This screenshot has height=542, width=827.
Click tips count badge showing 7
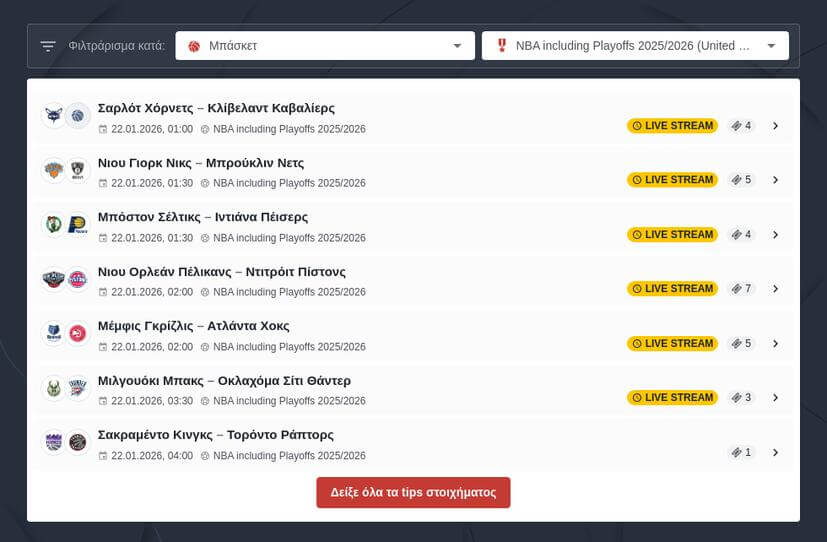click(741, 289)
